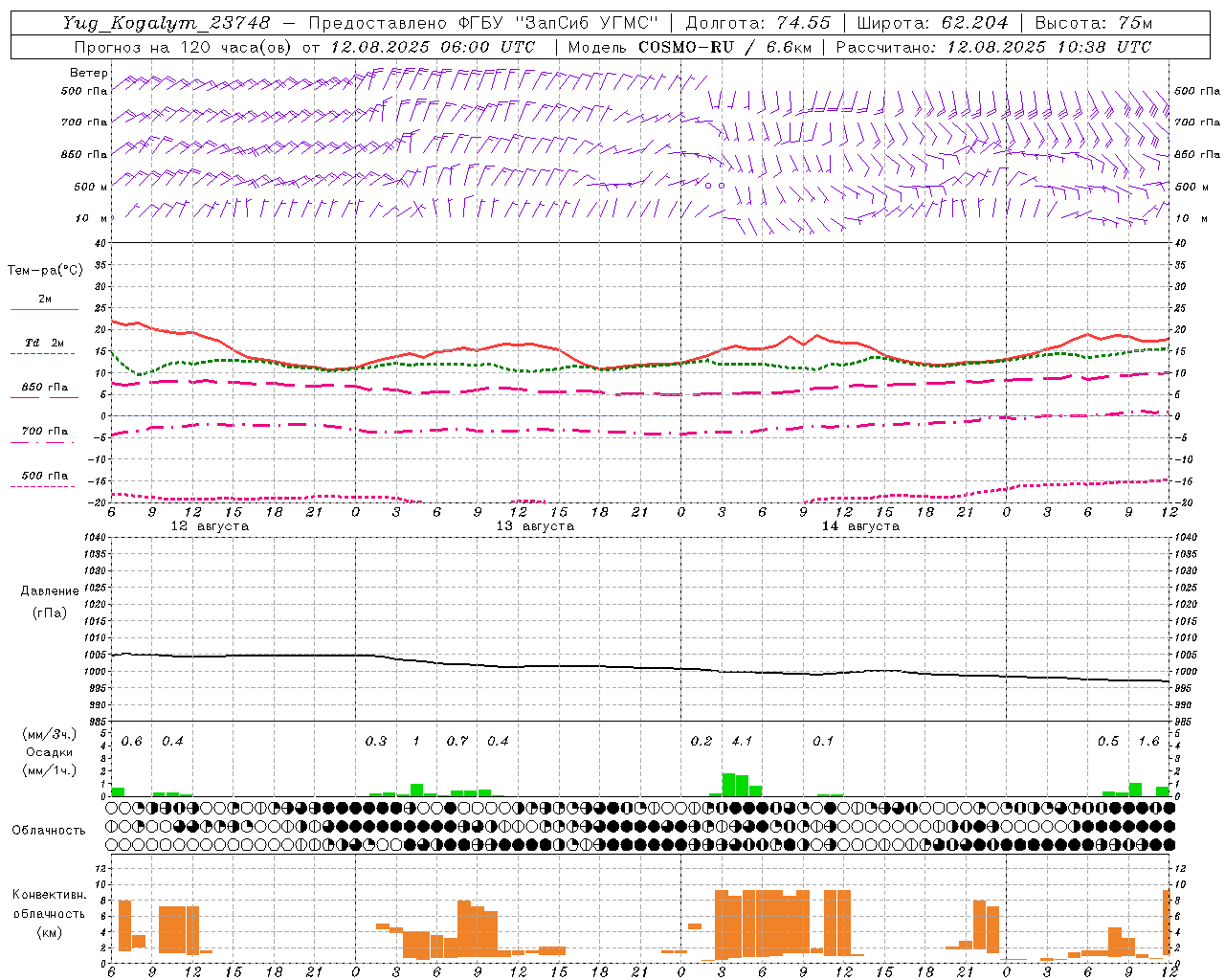Click the 0.2 precipitation value

pyautogui.click(x=702, y=741)
